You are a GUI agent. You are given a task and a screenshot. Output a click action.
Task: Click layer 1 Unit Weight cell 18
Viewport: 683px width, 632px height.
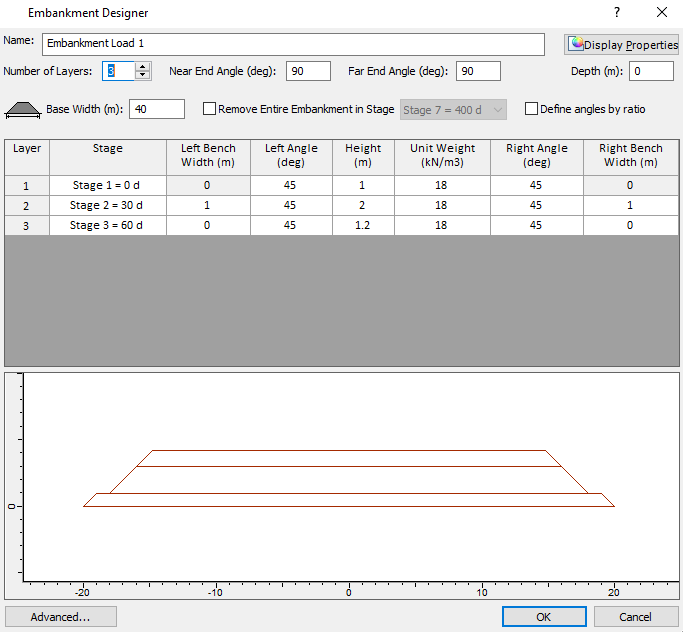point(442,185)
